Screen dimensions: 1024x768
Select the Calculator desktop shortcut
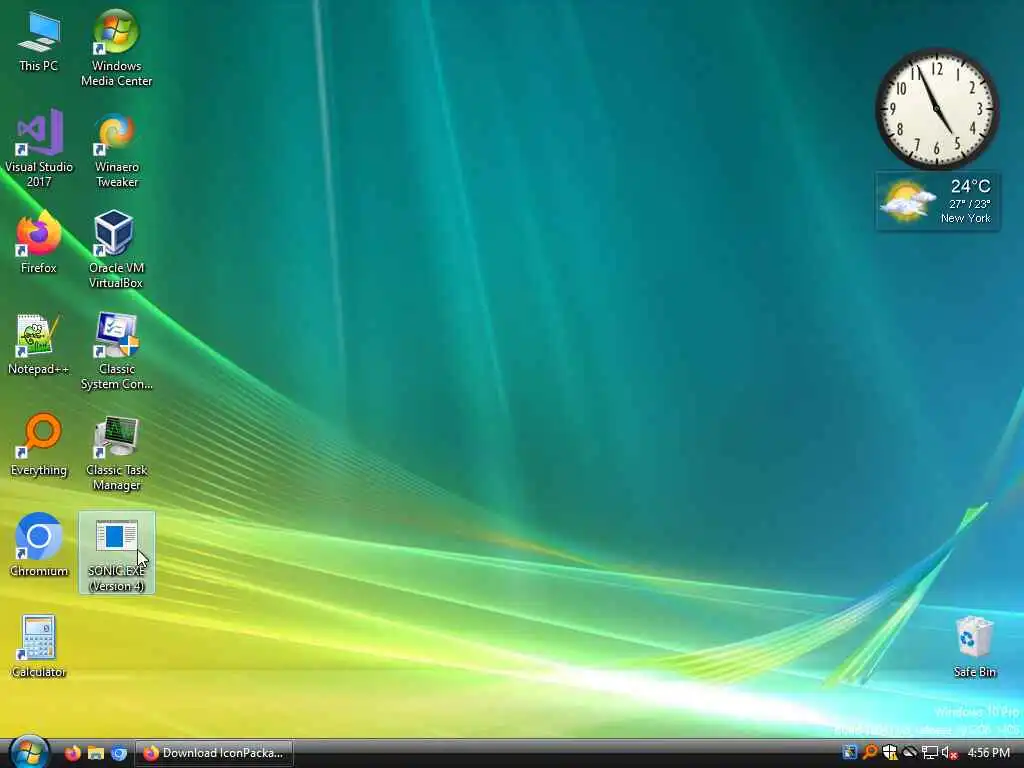click(x=39, y=647)
